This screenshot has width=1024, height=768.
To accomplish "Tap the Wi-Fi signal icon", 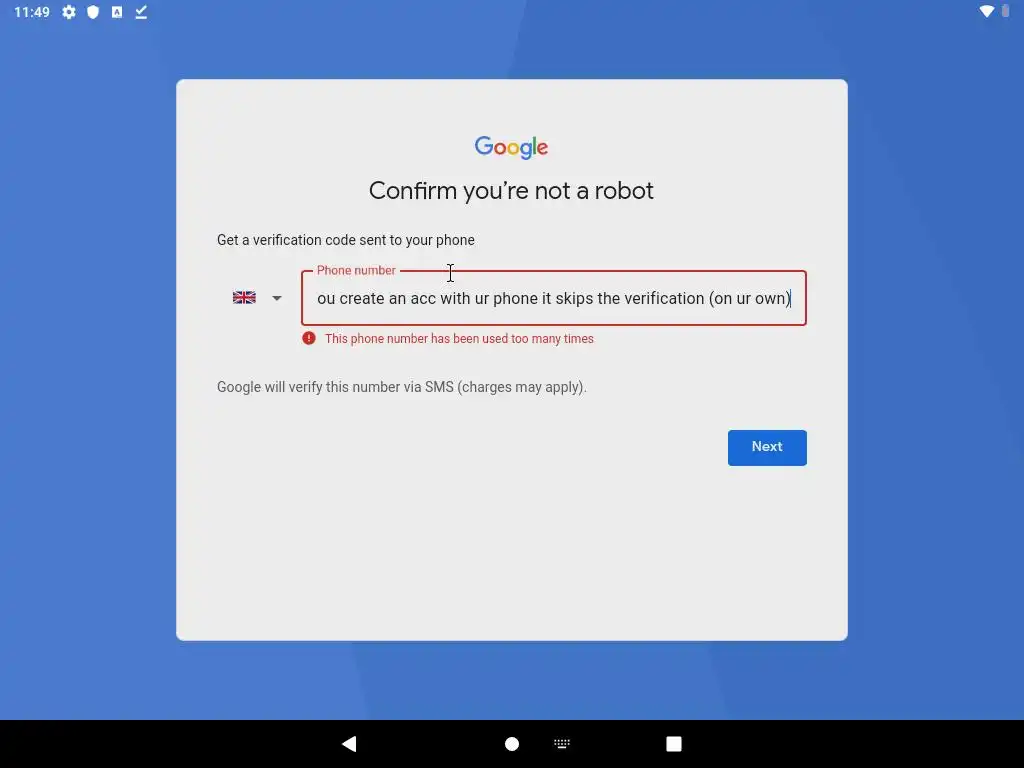I will click(x=986, y=11).
